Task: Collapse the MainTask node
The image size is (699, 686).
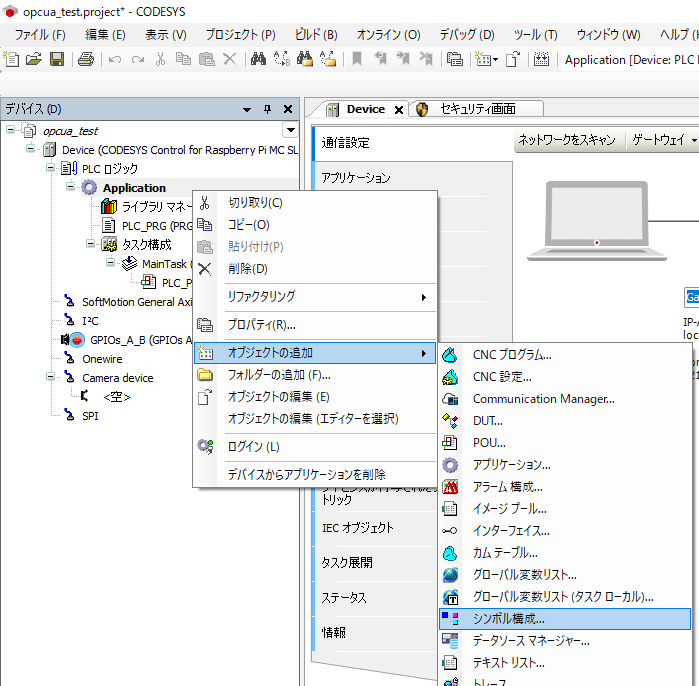Action: click(111, 263)
